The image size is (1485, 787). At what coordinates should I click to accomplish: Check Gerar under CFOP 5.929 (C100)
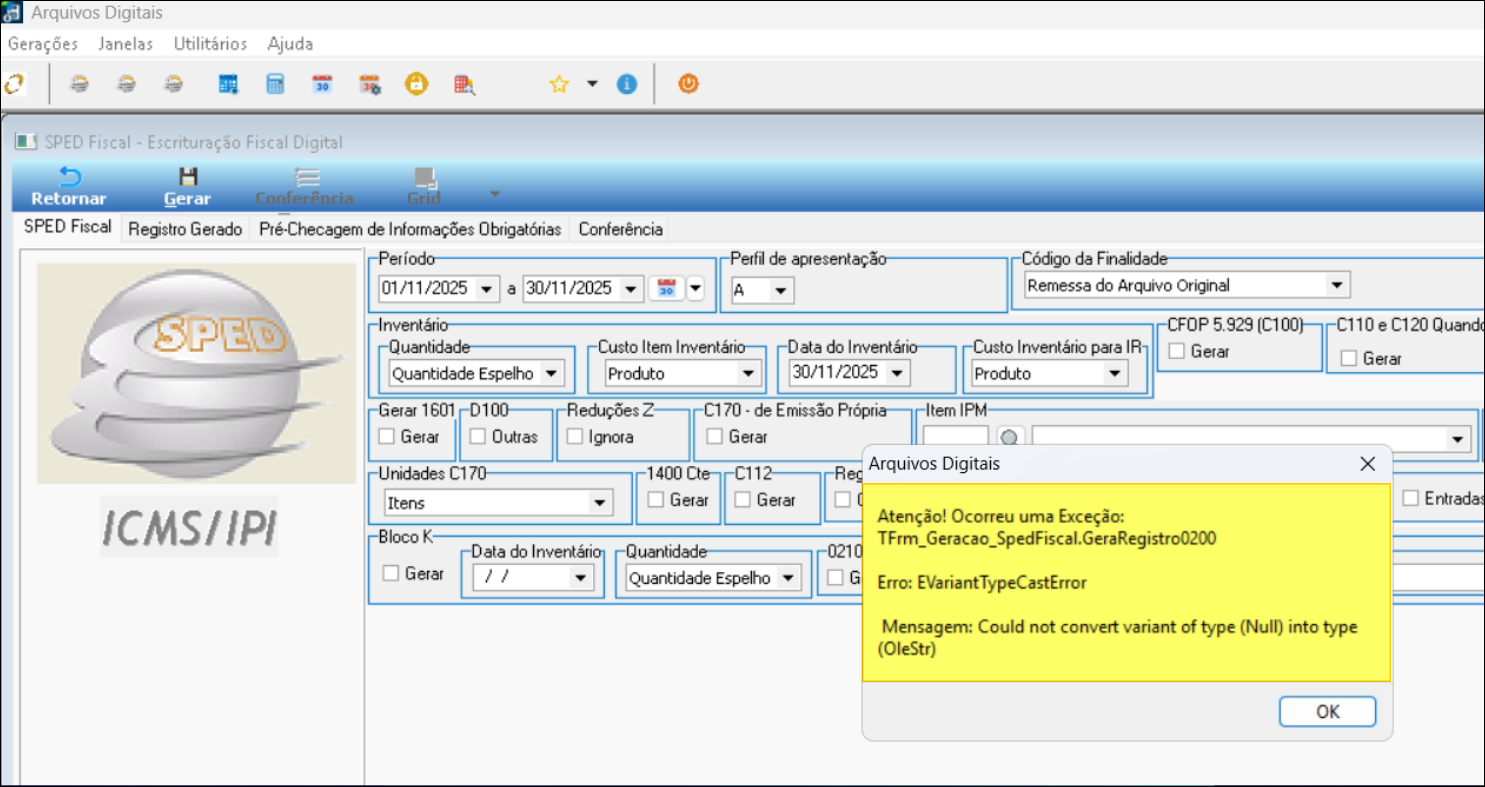pyautogui.click(x=1177, y=351)
